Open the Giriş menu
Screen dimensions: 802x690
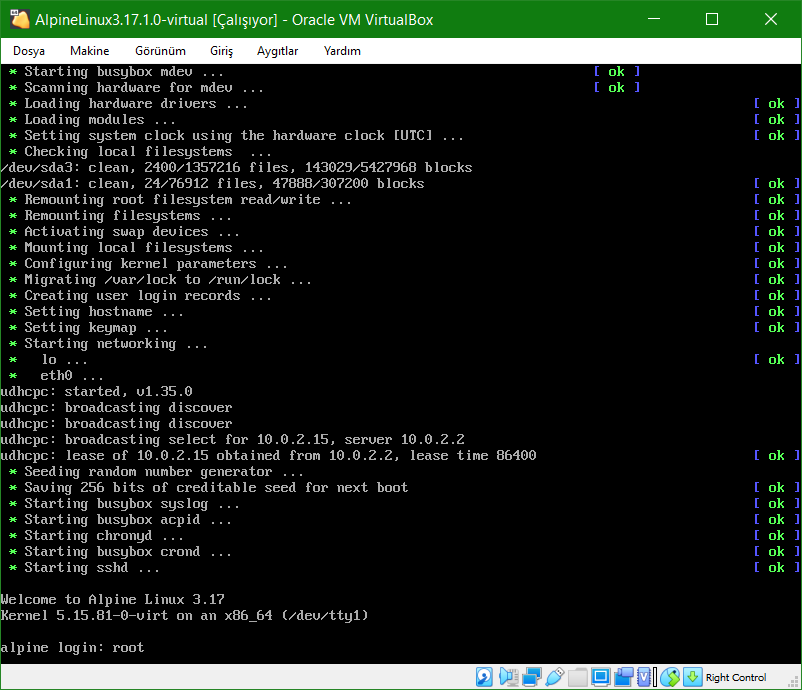tap(221, 51)
